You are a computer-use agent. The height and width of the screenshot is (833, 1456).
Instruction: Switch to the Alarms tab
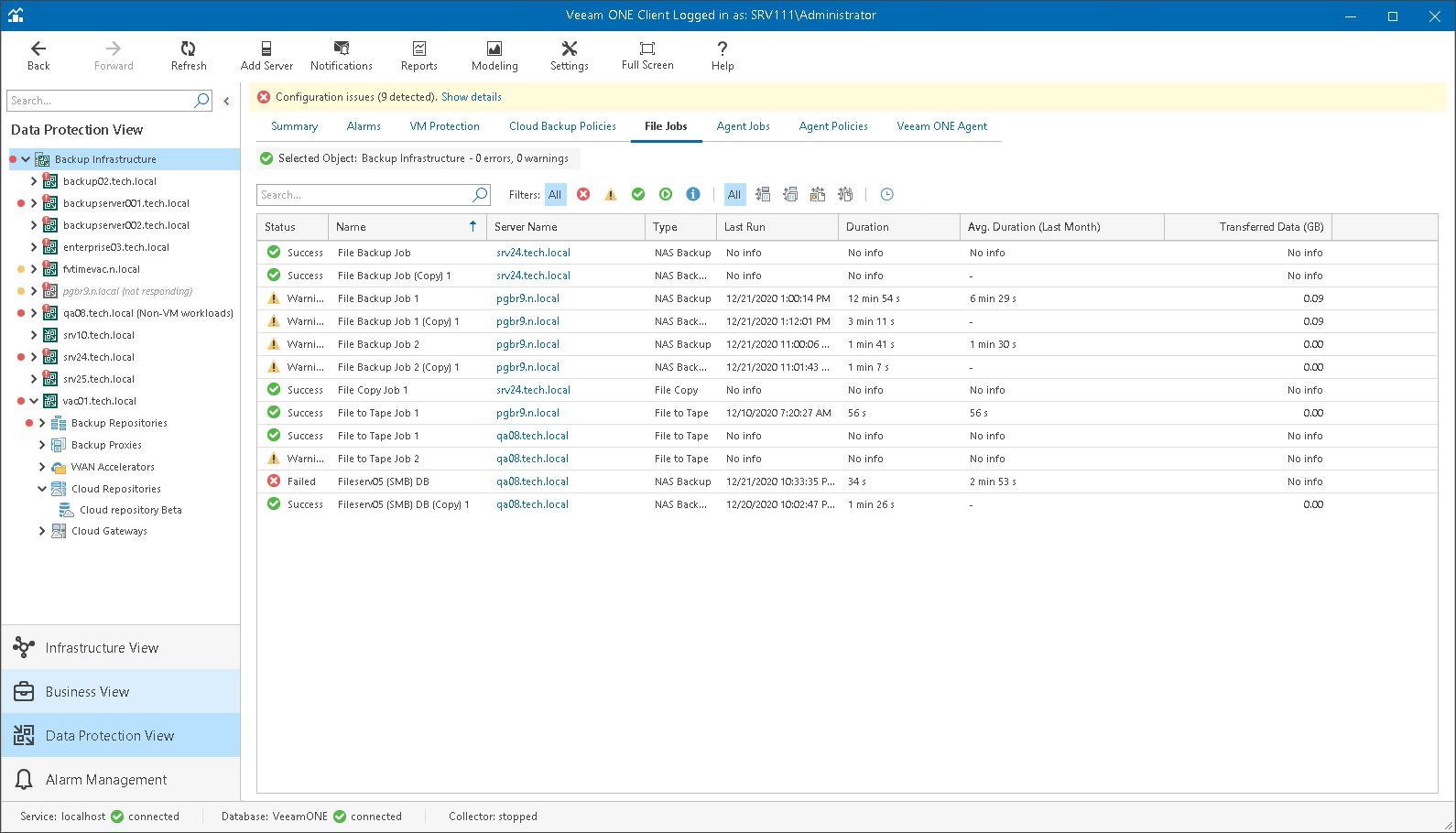364,126
